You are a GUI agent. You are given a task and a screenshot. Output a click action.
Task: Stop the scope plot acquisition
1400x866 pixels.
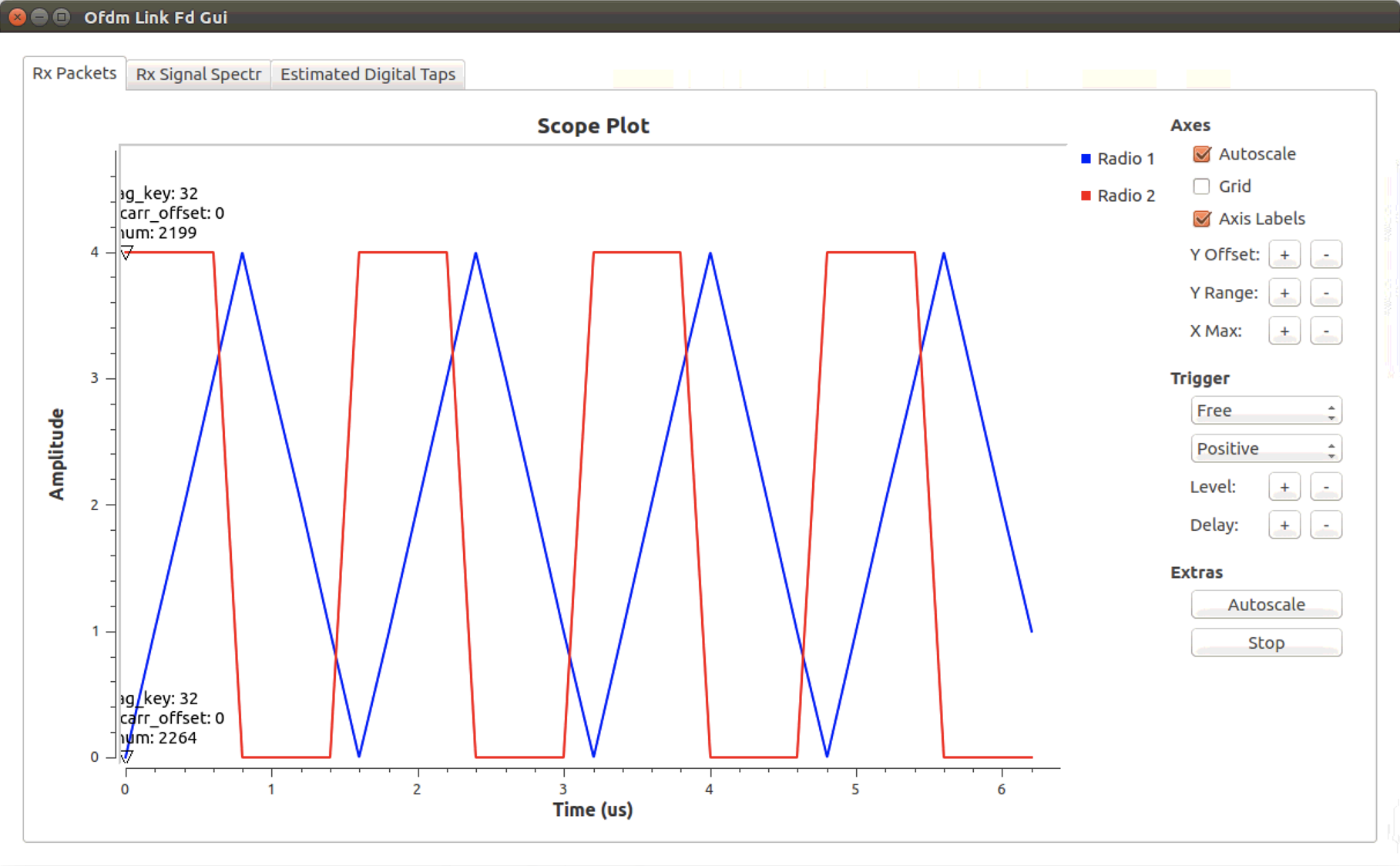click(x=1265, y=643)
